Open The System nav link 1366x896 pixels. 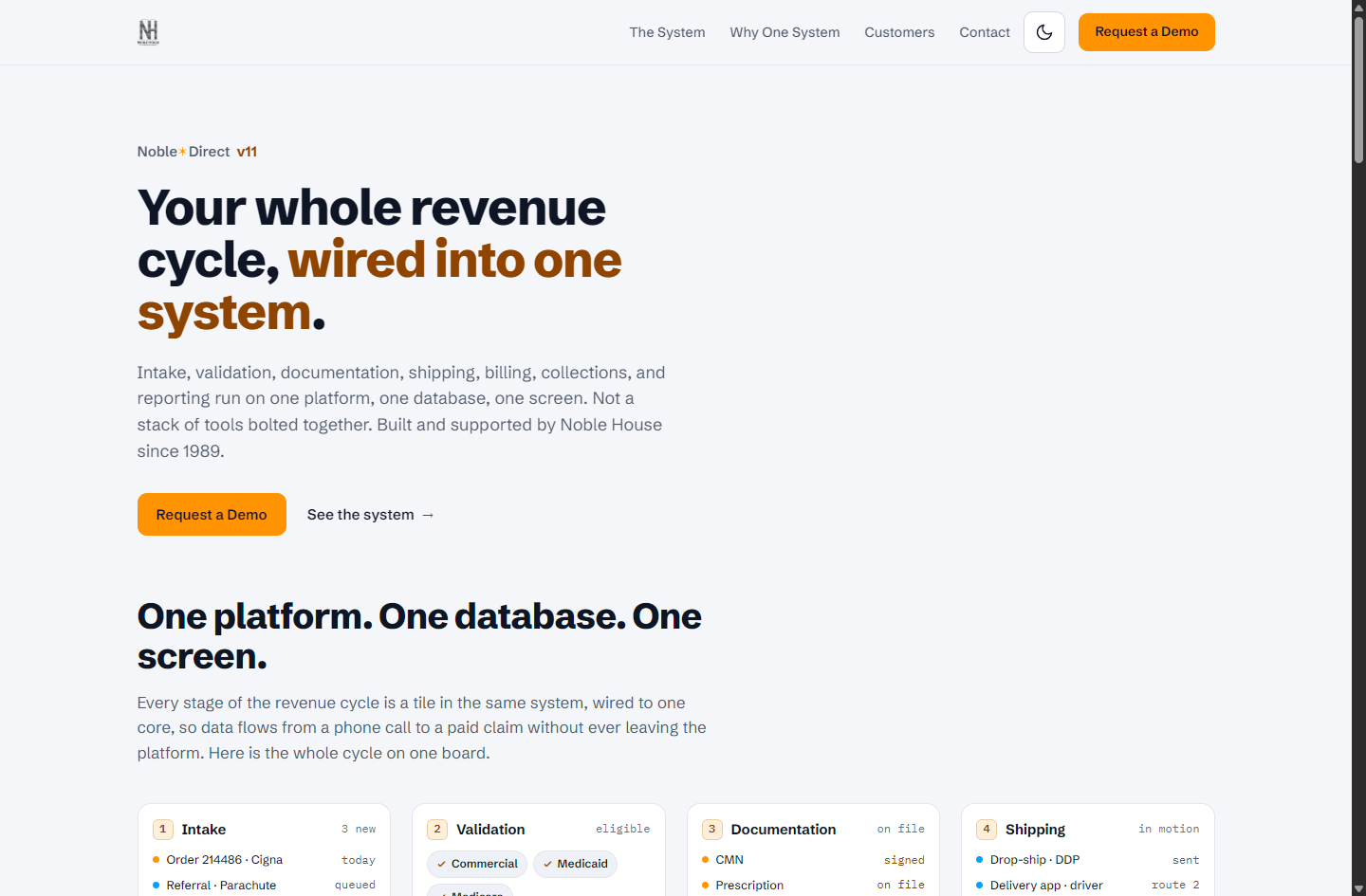(667, 32)
